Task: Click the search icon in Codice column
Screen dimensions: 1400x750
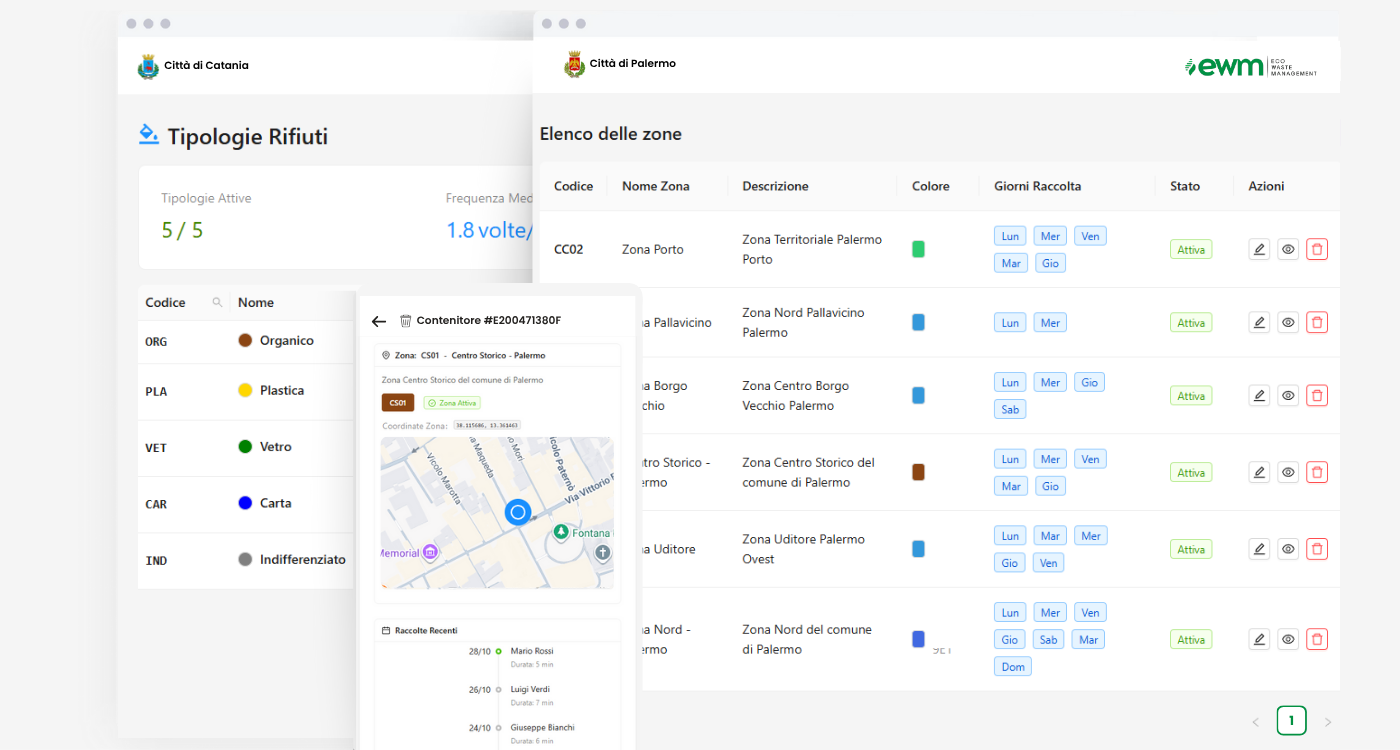Action: pyautogui.click(x=217, y=302)
